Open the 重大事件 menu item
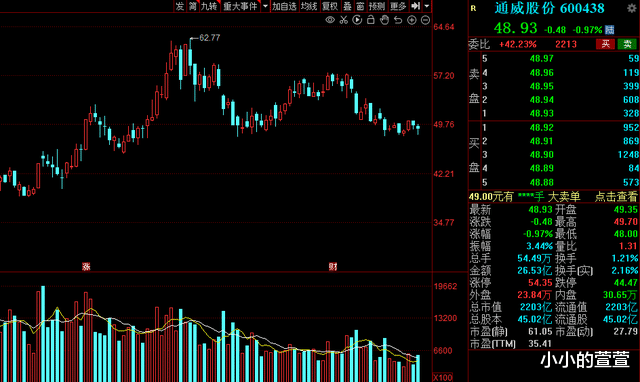This screenshot has height=382, width=640. point(240,6)
